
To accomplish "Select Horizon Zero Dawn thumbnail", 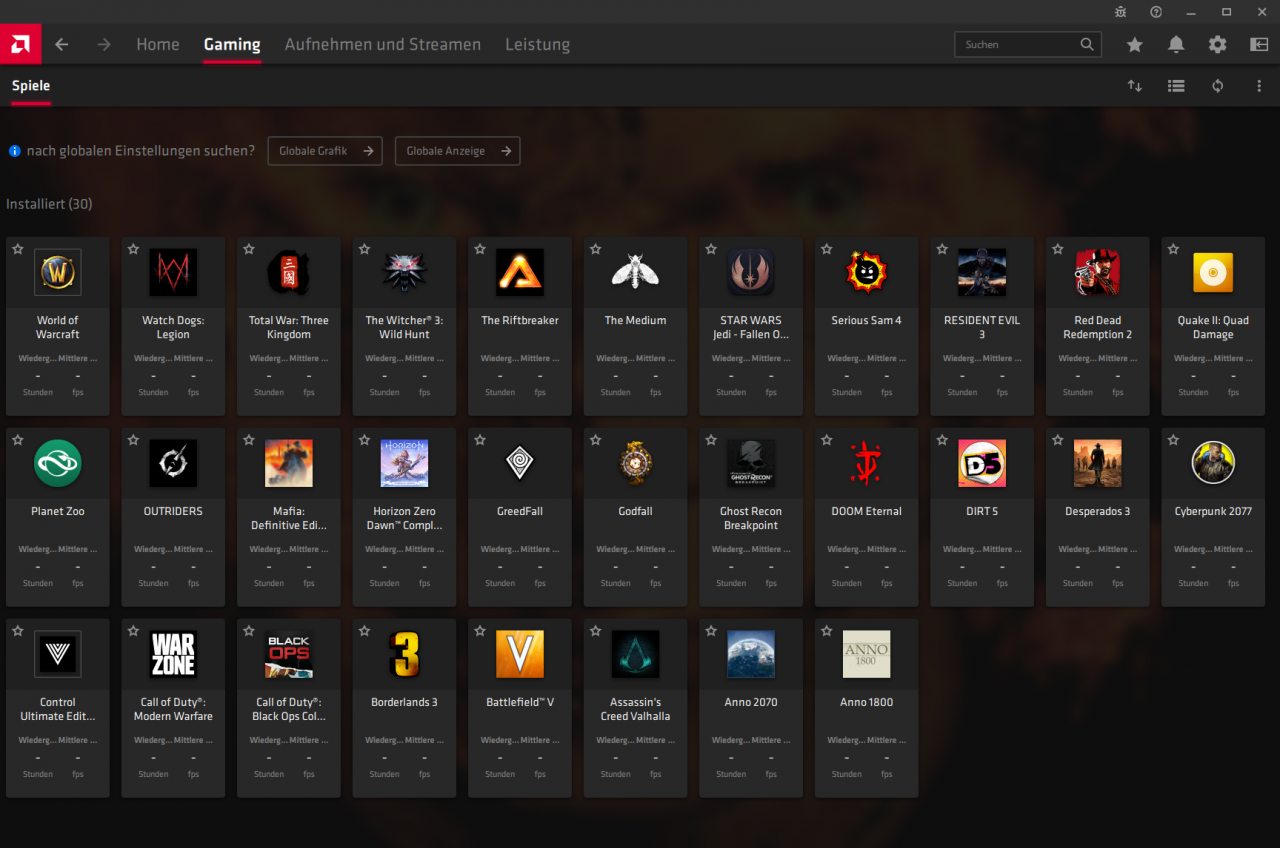I will (405, 463).
